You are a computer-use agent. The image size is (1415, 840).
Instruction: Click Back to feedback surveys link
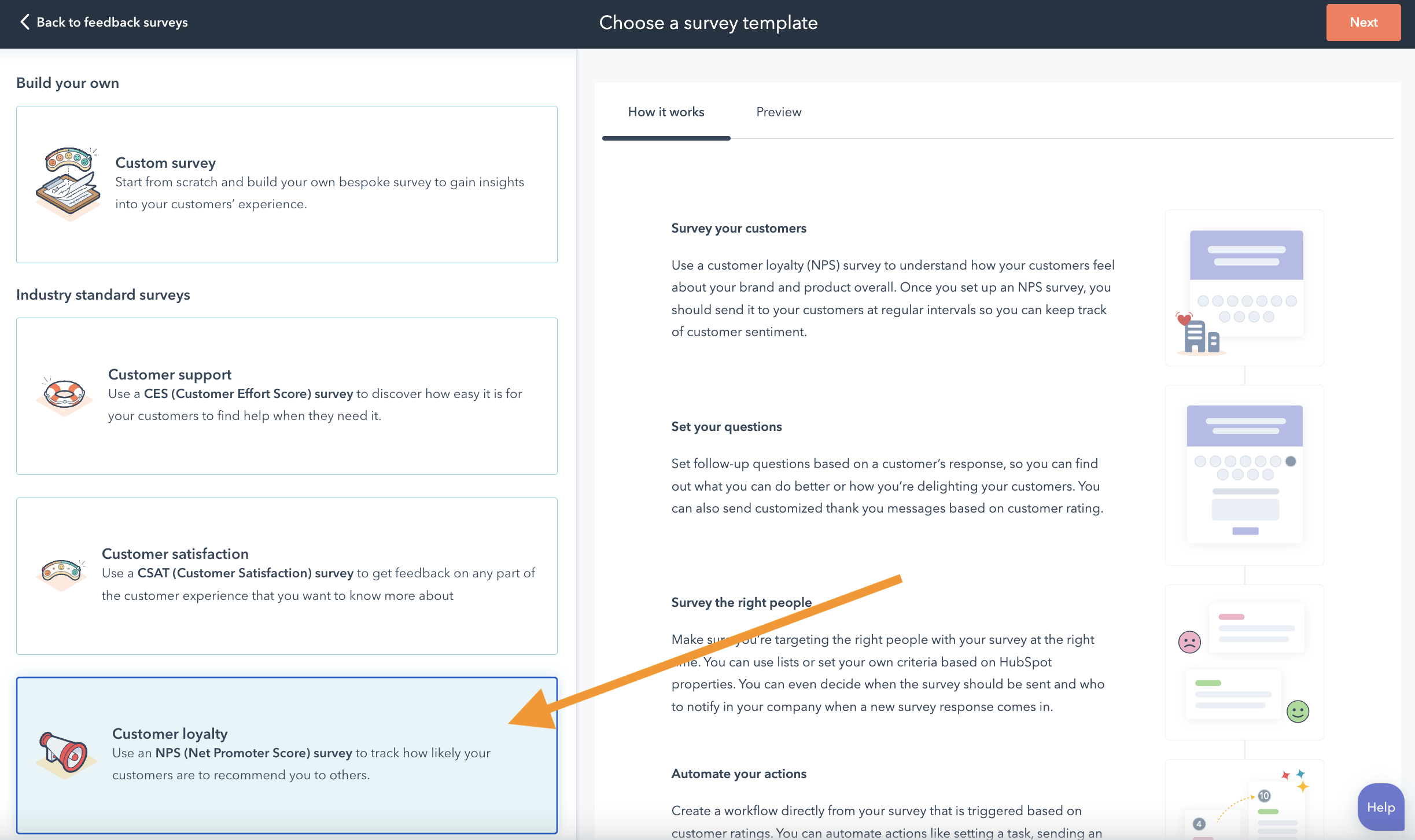pos(112,22)
